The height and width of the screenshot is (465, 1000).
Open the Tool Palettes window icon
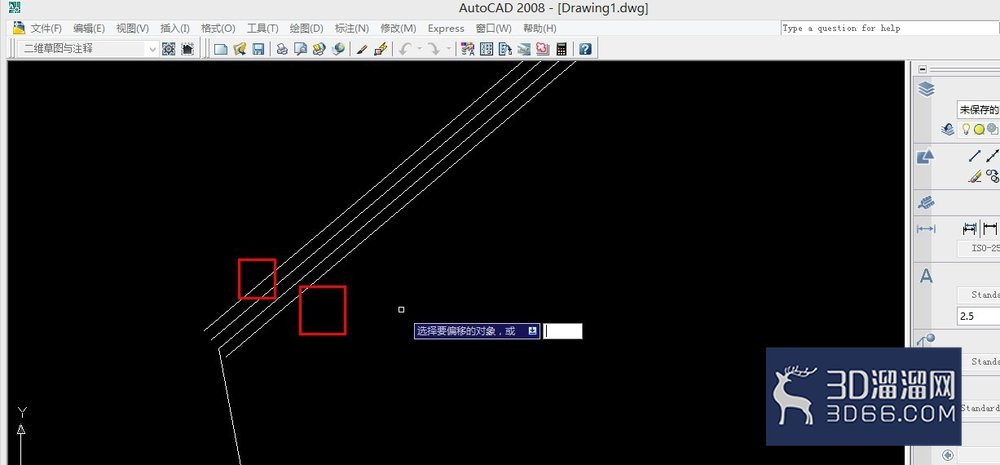[505, 49]
